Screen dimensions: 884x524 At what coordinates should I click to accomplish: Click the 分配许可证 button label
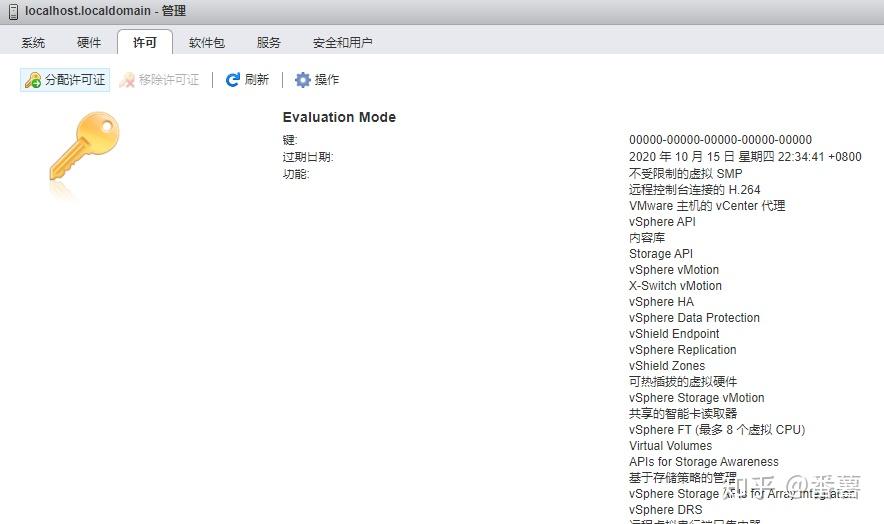click(75, 80)
